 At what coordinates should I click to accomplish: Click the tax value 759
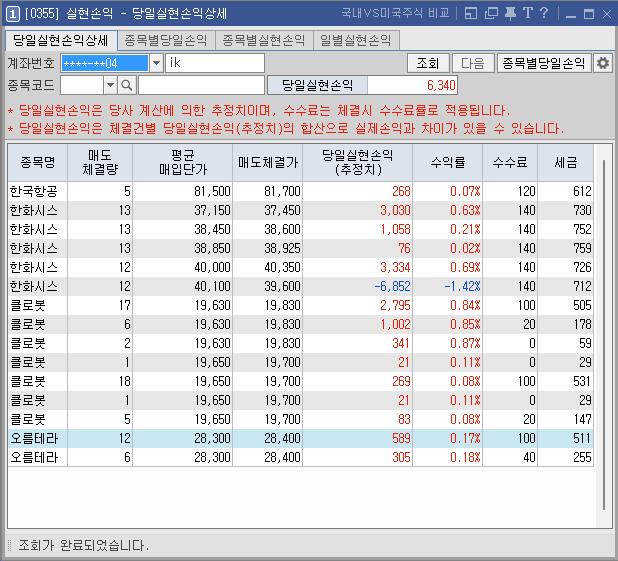[x=582, y=248]
